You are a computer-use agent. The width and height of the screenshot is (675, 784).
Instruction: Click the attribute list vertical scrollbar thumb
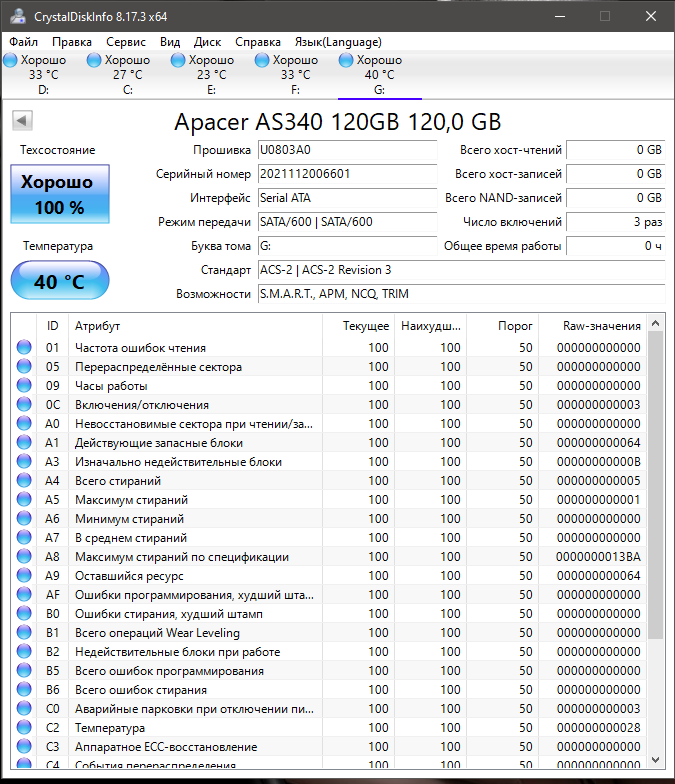656,485
